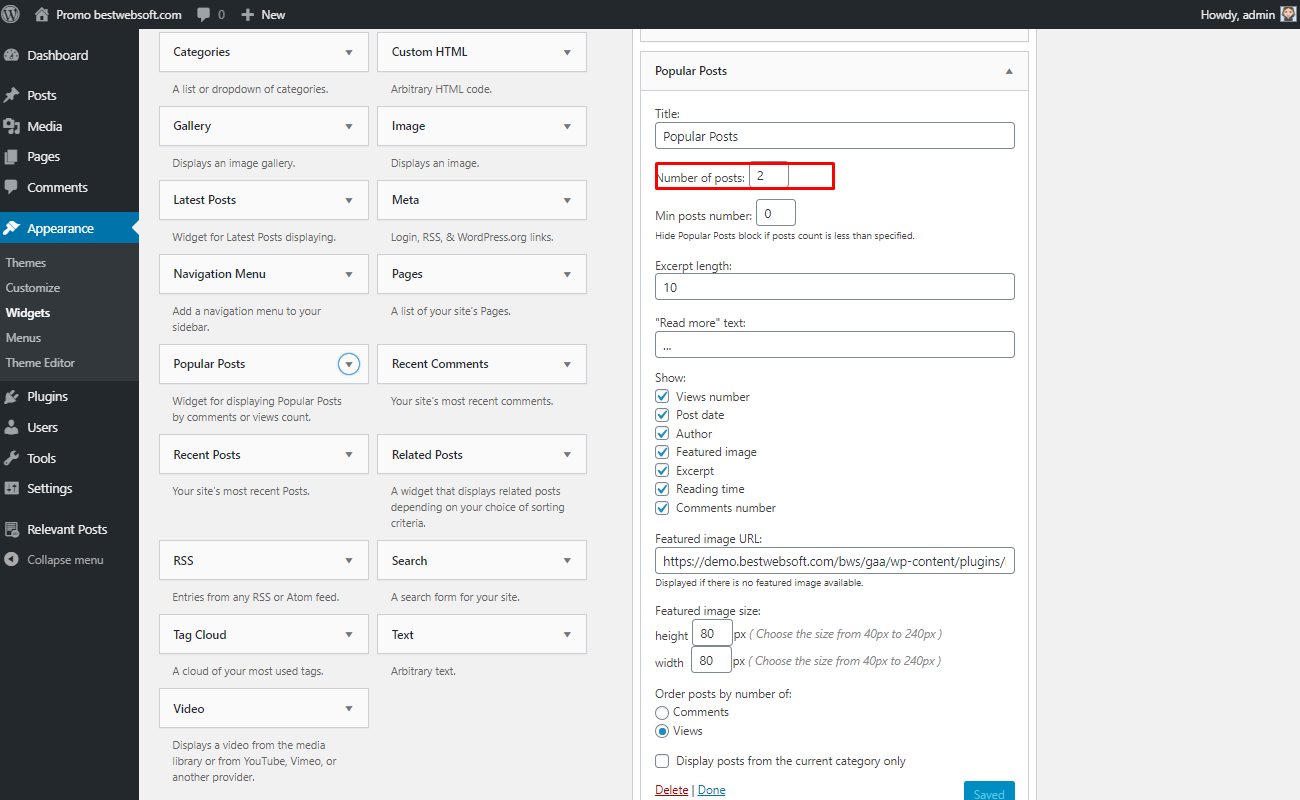The height and width of the screenshot is (800, 1300).
Task: Click the WordPress logo icon
Action: coord(12,14)
